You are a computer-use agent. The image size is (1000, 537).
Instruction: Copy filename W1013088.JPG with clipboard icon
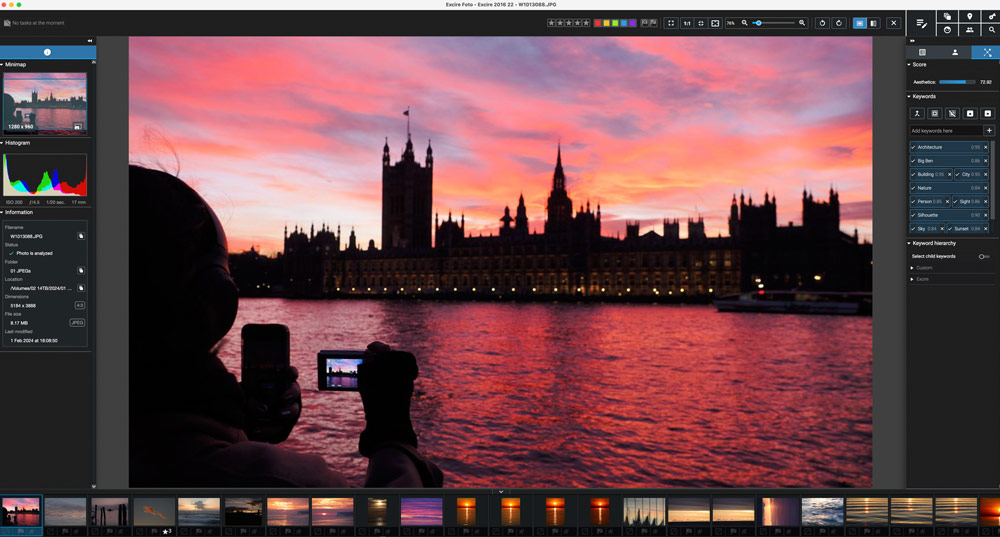[81, 236]
